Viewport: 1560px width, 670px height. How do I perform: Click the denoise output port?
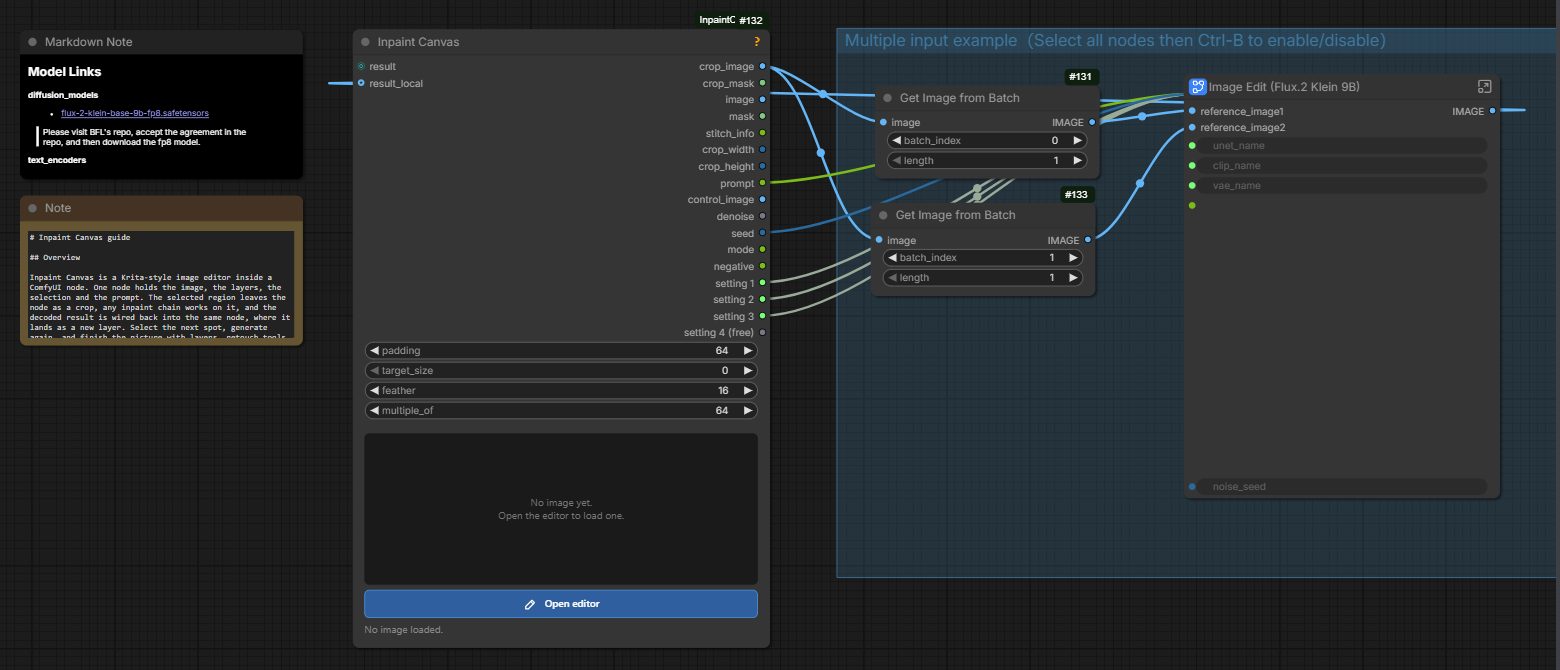point(763,216)
